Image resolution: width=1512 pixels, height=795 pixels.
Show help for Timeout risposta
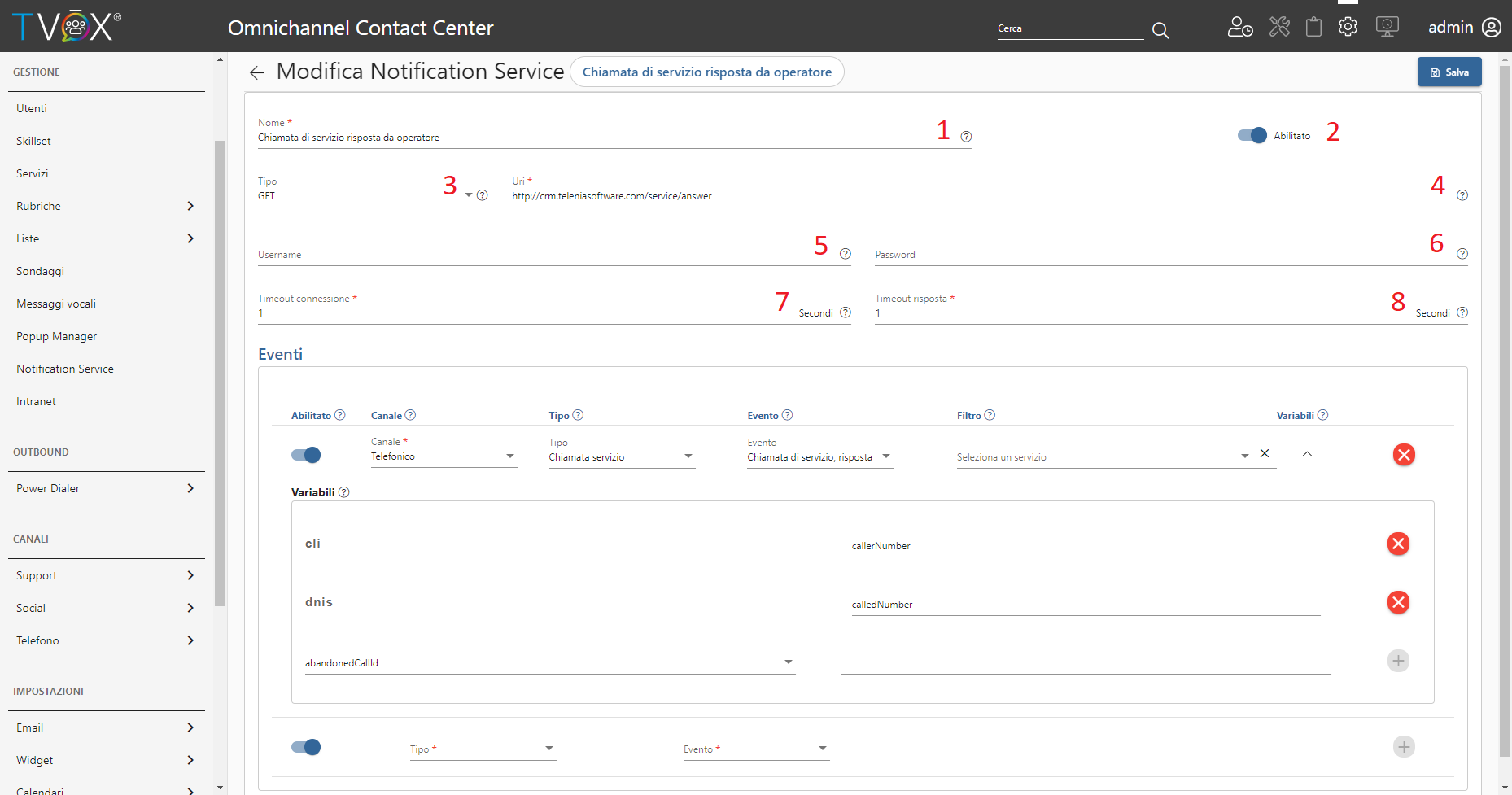[1462, 312]
